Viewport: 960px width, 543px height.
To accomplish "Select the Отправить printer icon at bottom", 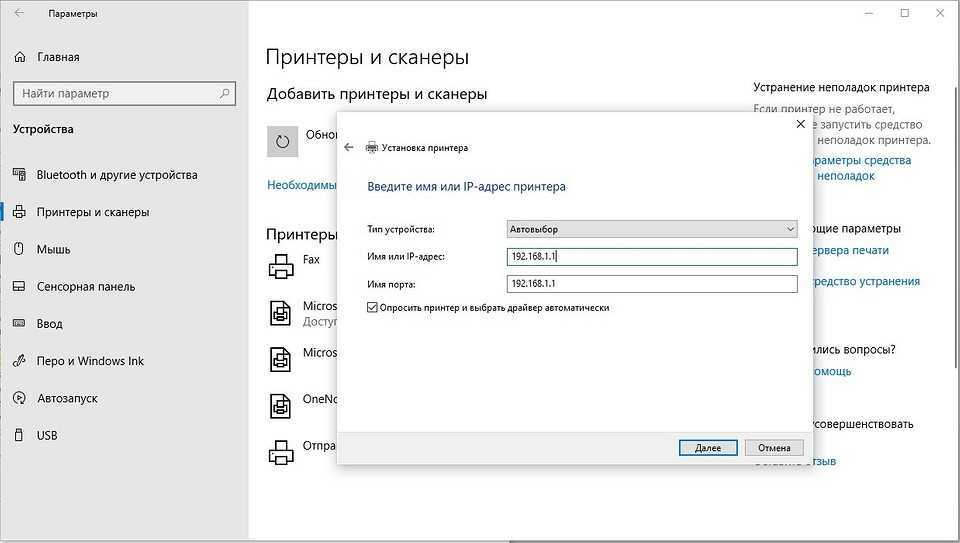I will (x=281, y=452).
